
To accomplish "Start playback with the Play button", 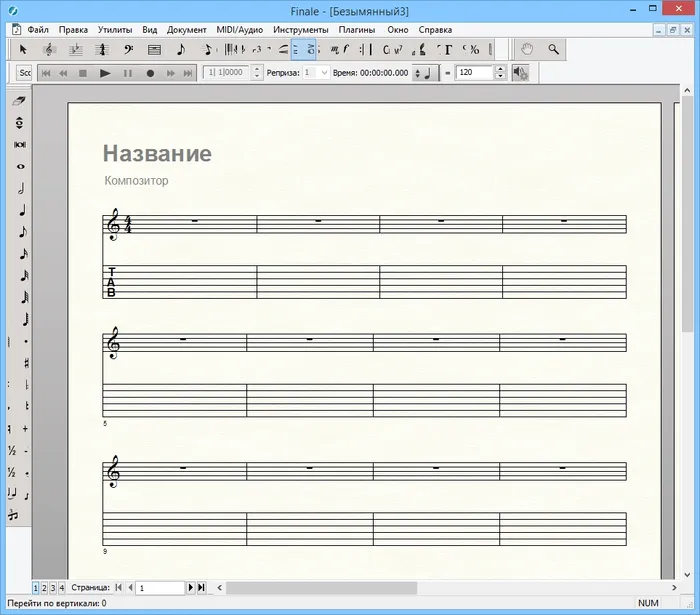I will (105, 73).
